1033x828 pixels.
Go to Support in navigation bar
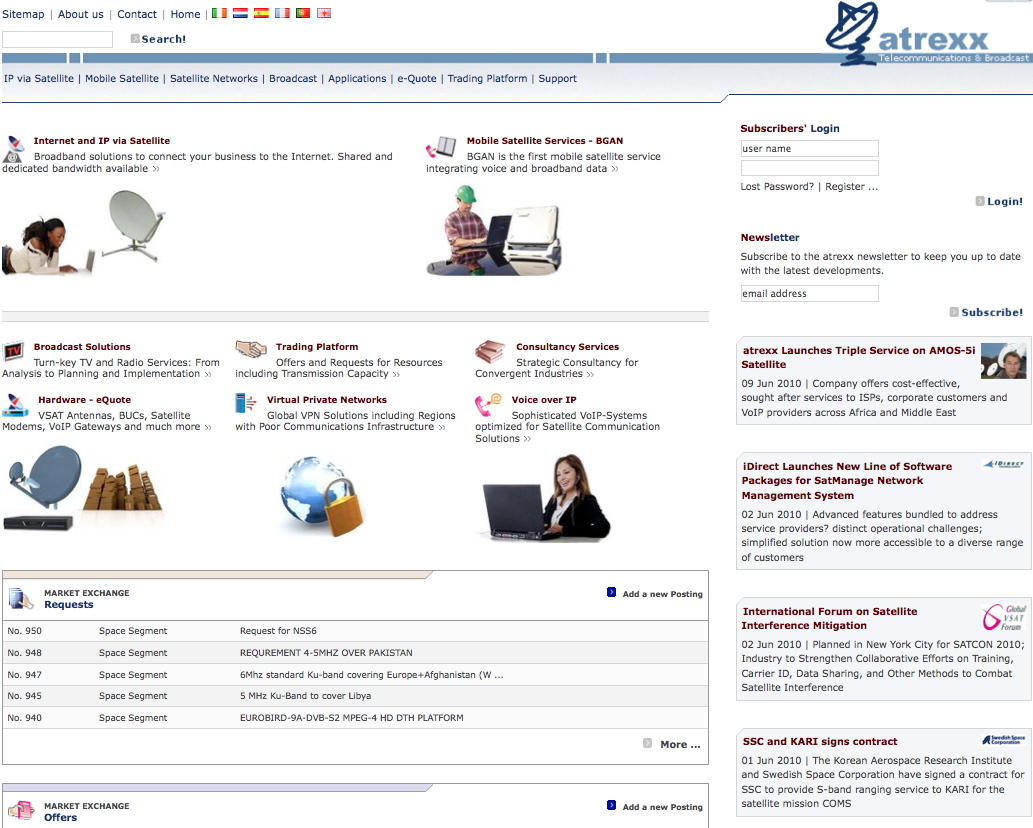[x=557, y=79]
